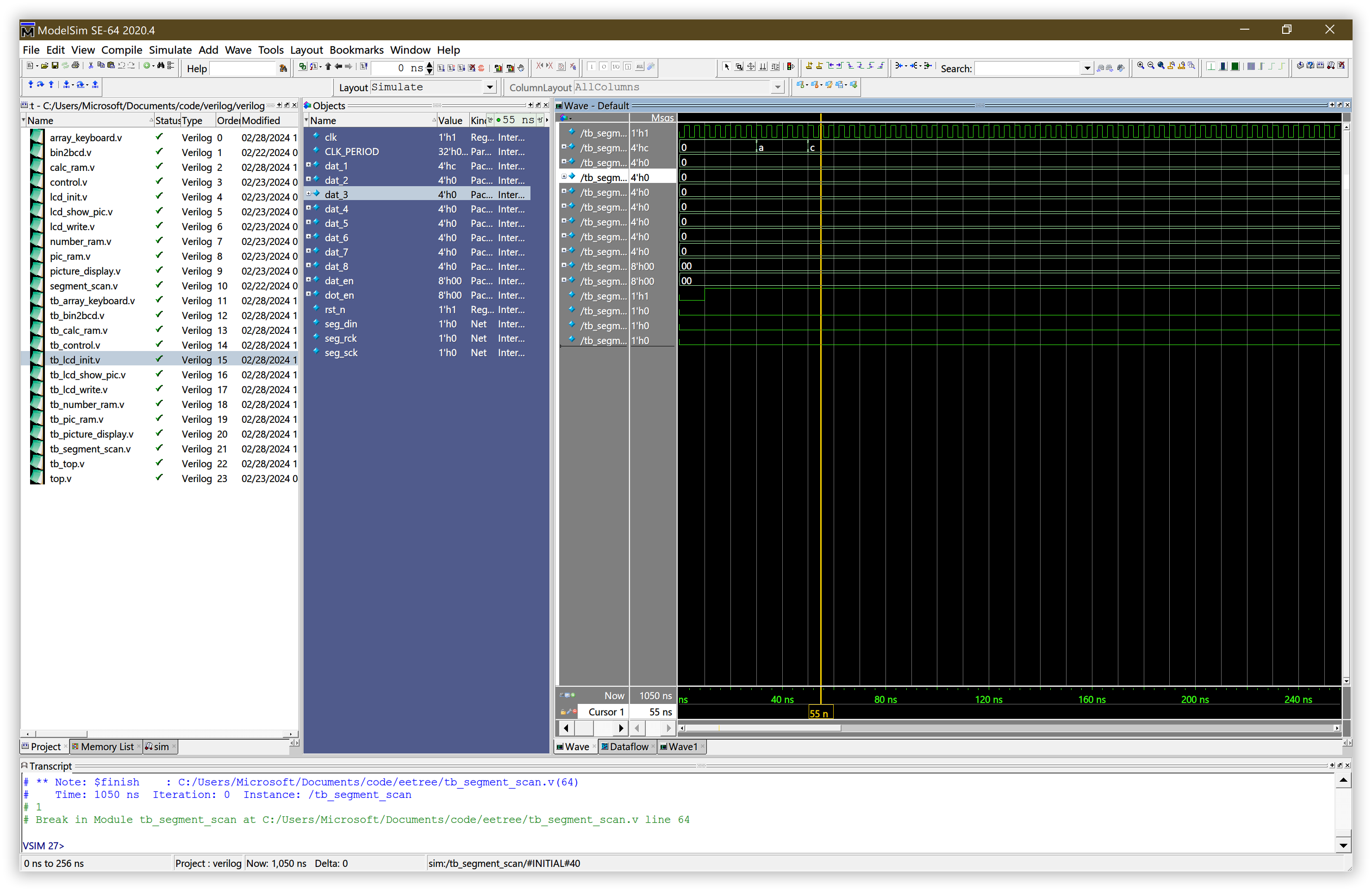Open the Search field dropdown arrow
The height and width of the screenshot is (891, 1372).
tap(1087, 68)
